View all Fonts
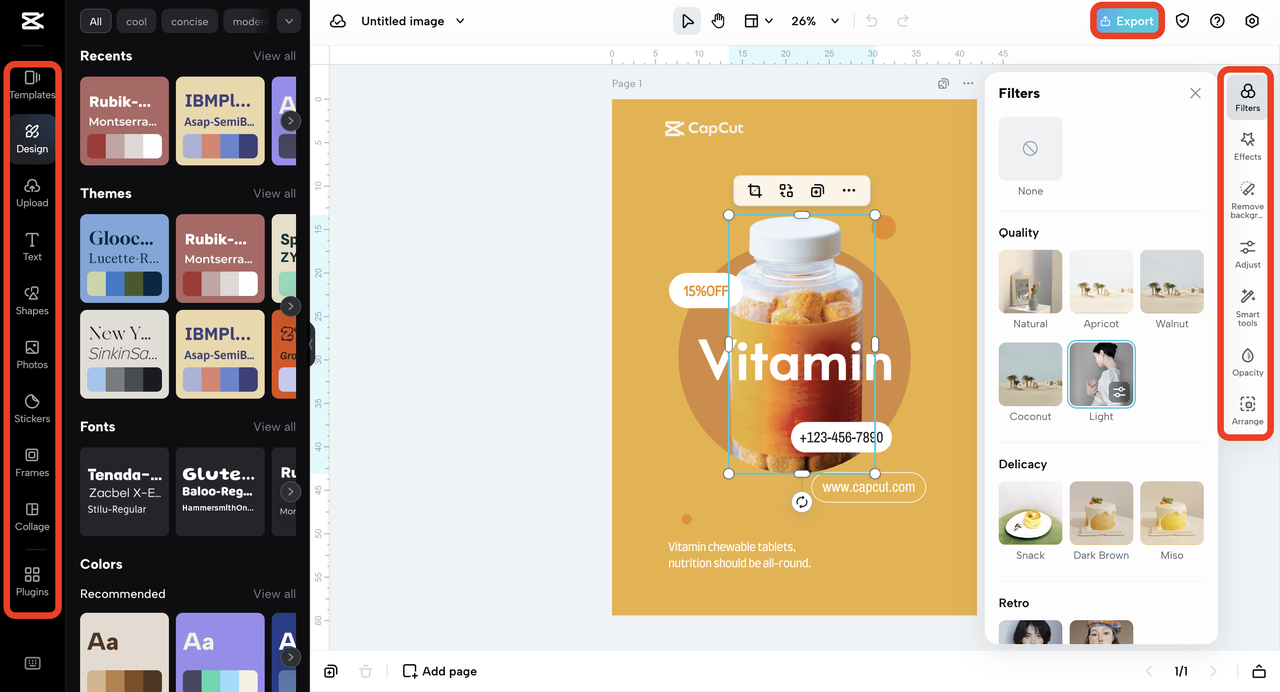Viewport: 1280px width, 692px height. (x=274, y=427)
